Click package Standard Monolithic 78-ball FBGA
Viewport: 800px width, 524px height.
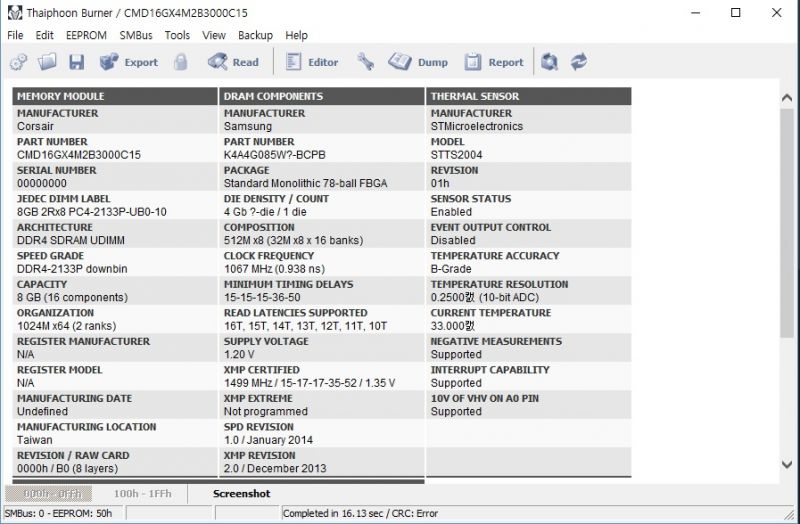[305, 183]
